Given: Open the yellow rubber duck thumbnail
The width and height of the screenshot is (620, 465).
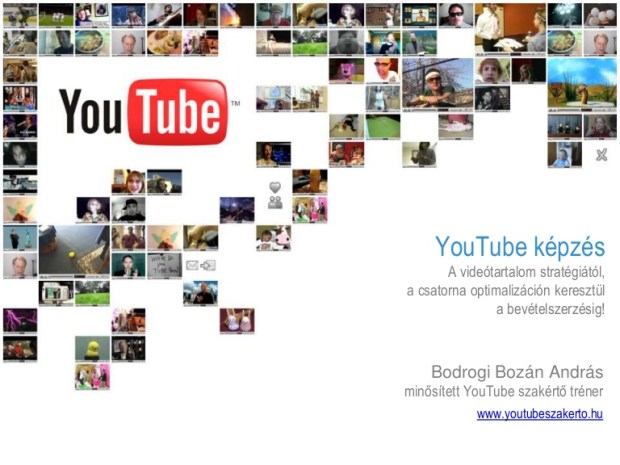Looking at the screenshot, I should point(92,349).
